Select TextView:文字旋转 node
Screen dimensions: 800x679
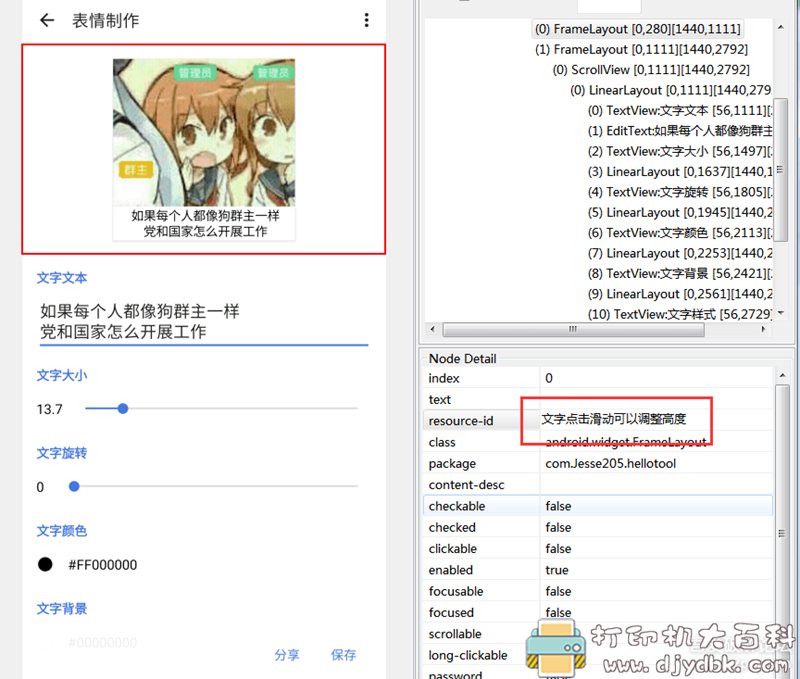[x=680, y=192]
